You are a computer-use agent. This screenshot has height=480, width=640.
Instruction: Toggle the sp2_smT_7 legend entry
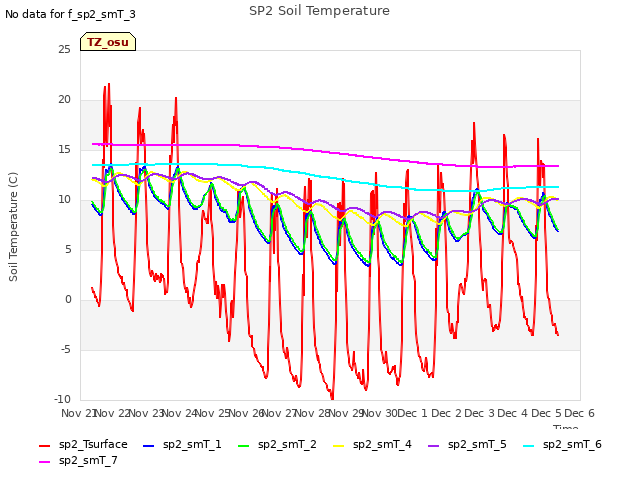78,460
